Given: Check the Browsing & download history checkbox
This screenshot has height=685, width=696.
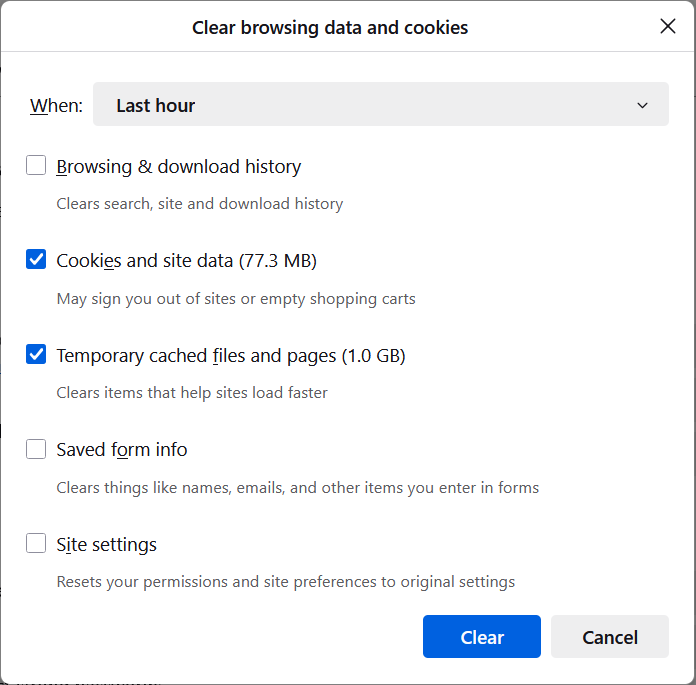Looking at the screenshot, I should pos(36,166).
